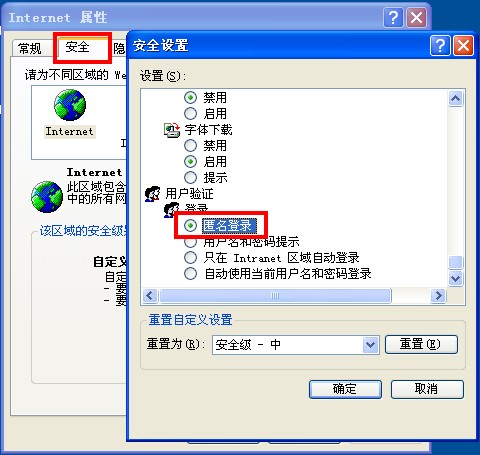Click the user authentication icon (用户验证)
Viewport: 480px width, 455px height.
point(153,194)
